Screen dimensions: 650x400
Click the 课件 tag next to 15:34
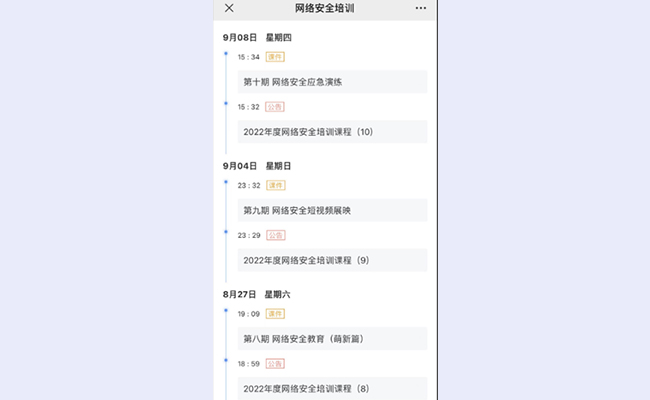(x=275, y=57)
